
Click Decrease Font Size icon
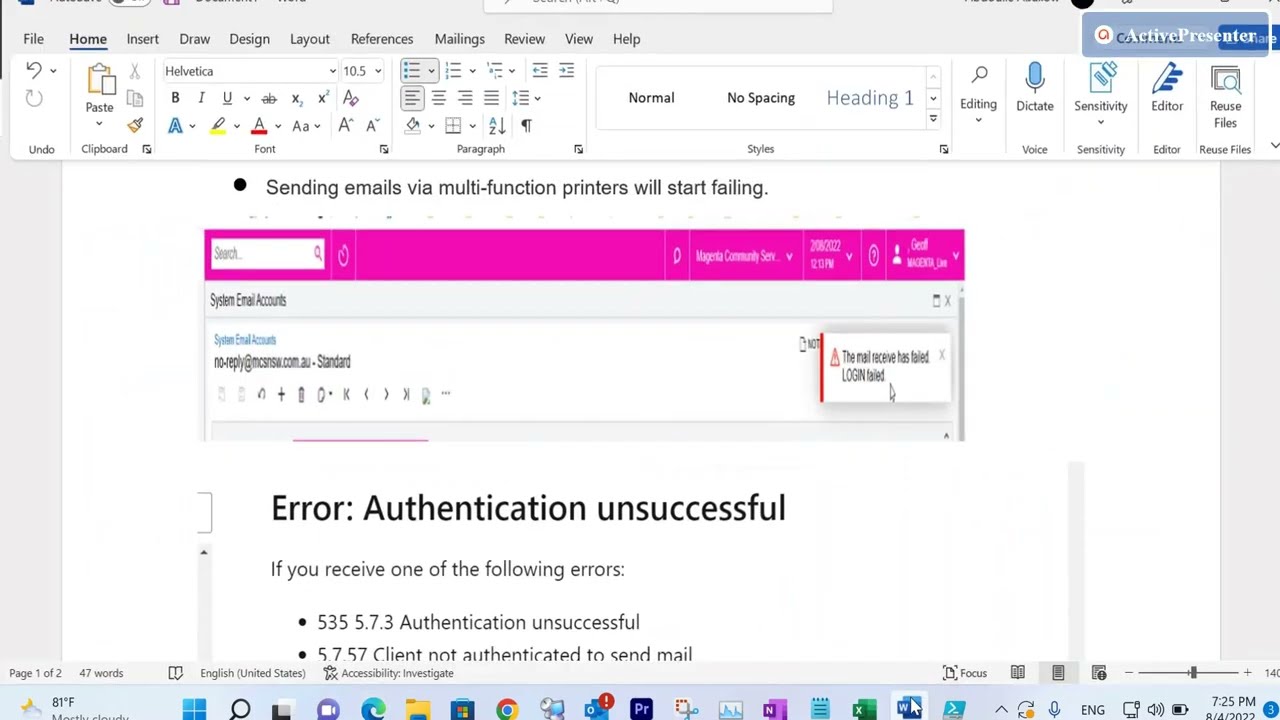[x=372, y=126]
